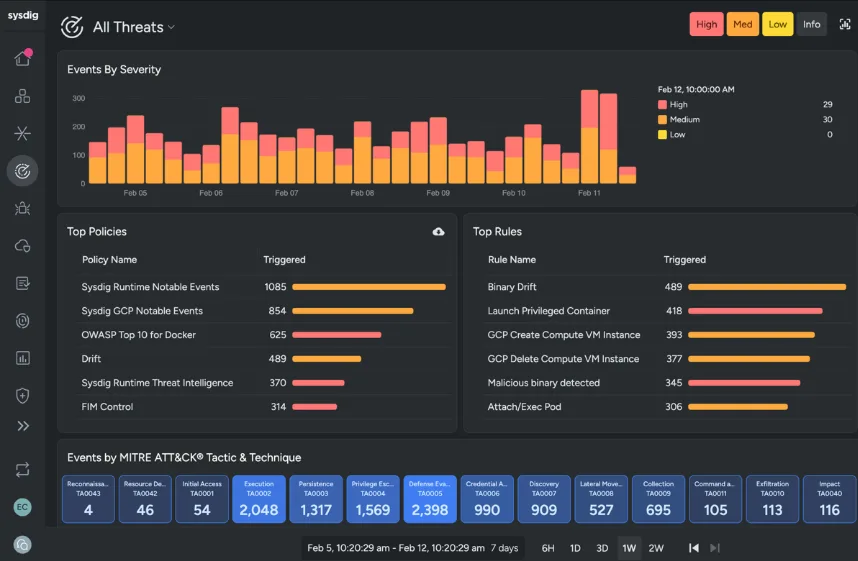Open the Execution TA0002 tactic tile

pyautogui.click(x=259, y=499)
